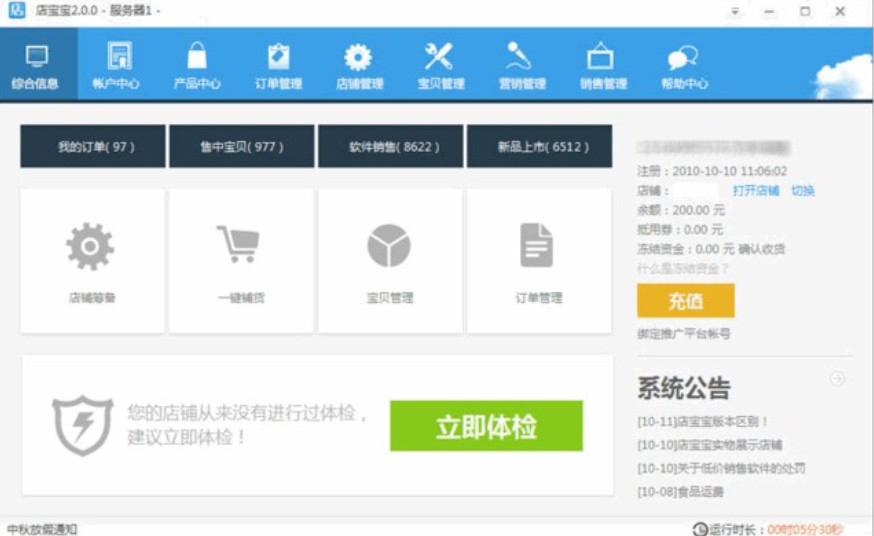Click the registration date 2010-10-10 11:06:02
Viewport: 874px width, 536px height.
(x=730, y=171)
